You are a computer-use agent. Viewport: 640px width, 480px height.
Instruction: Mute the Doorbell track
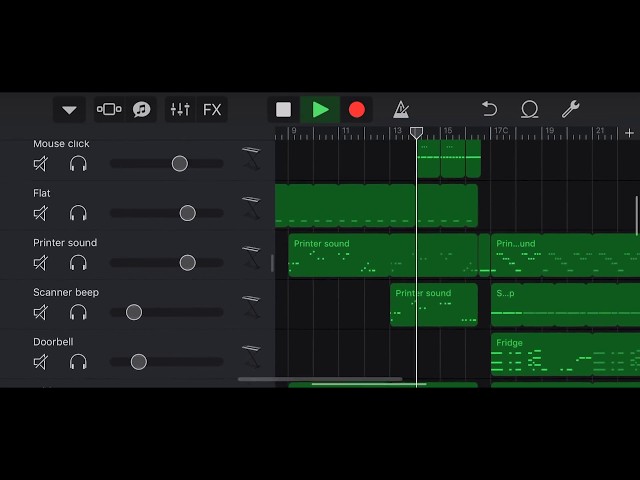pyautogui.click(x=41, y=361)
